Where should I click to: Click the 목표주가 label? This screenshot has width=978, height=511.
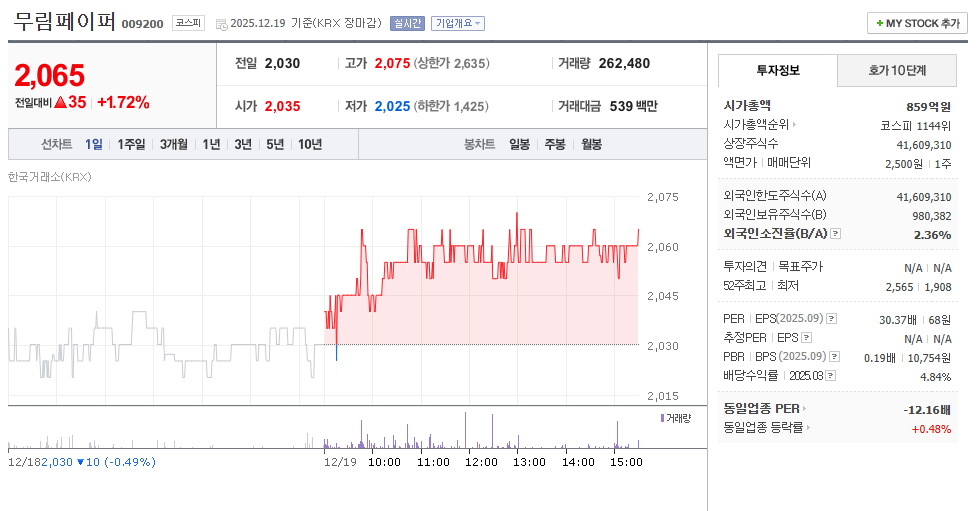click(800, 266)
